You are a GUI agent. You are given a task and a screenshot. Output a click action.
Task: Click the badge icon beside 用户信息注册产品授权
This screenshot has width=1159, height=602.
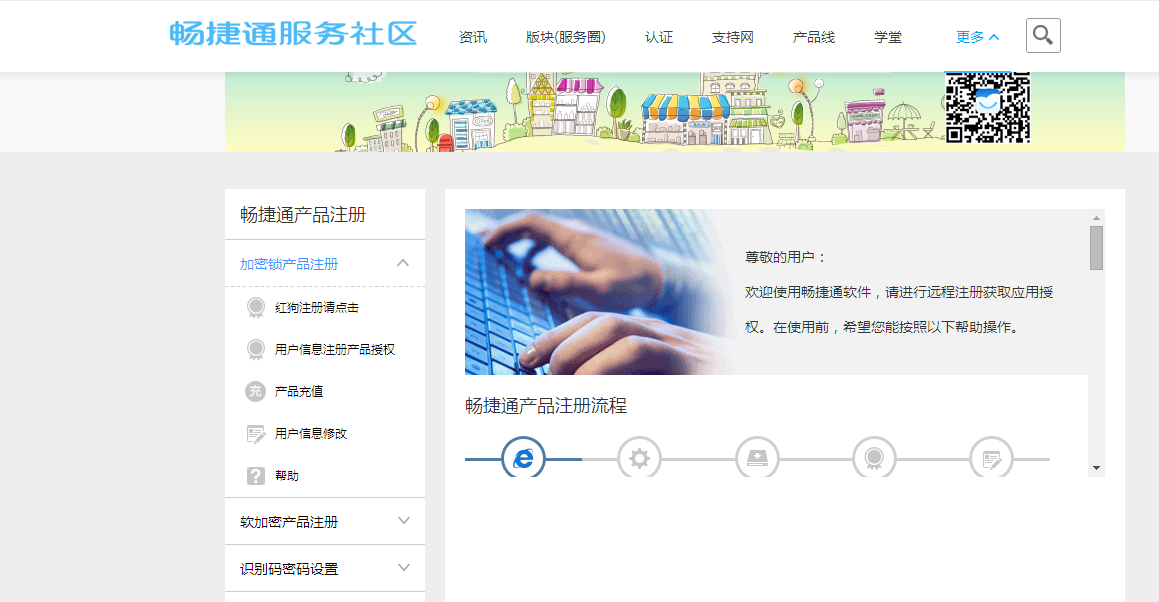point(256,349)
